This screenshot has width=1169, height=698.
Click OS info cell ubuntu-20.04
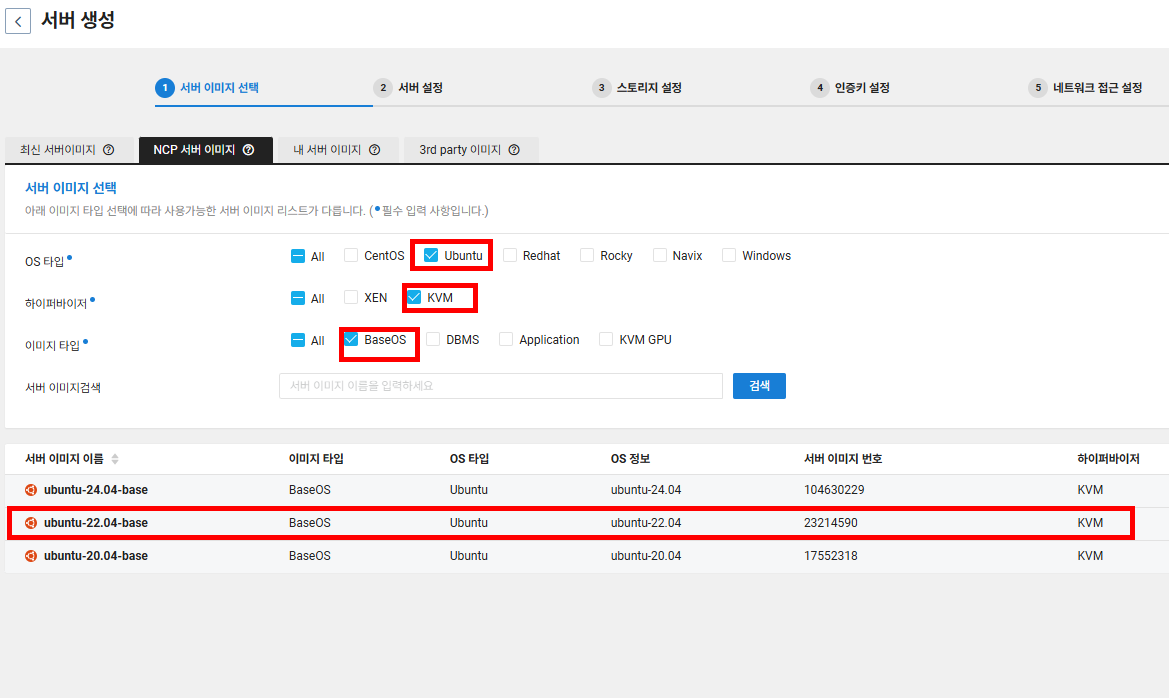646,556
